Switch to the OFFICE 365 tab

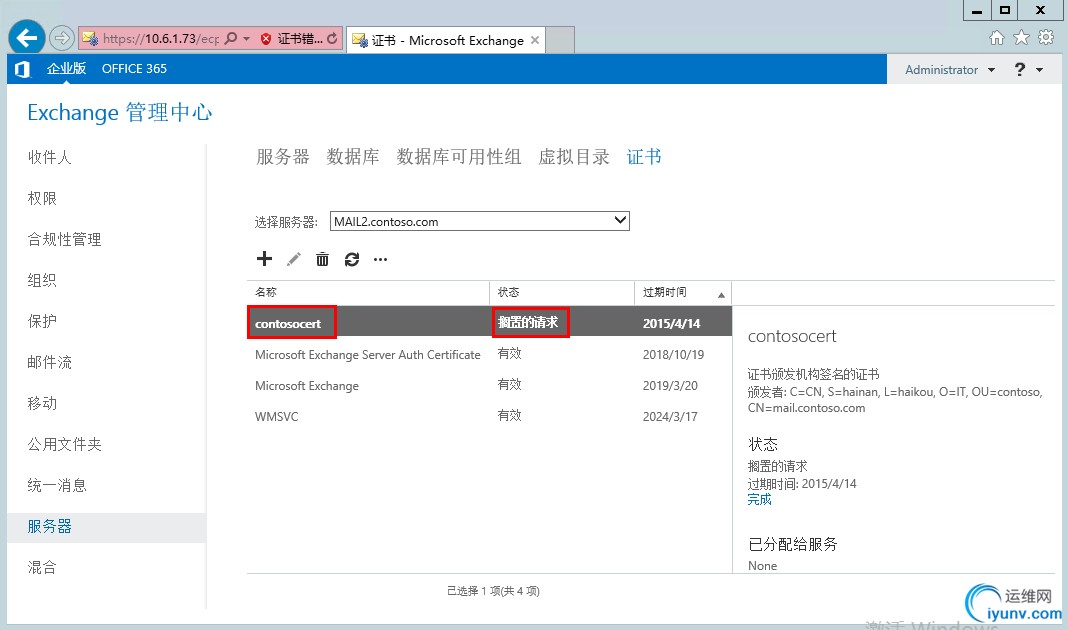click(x=134, y=69)
